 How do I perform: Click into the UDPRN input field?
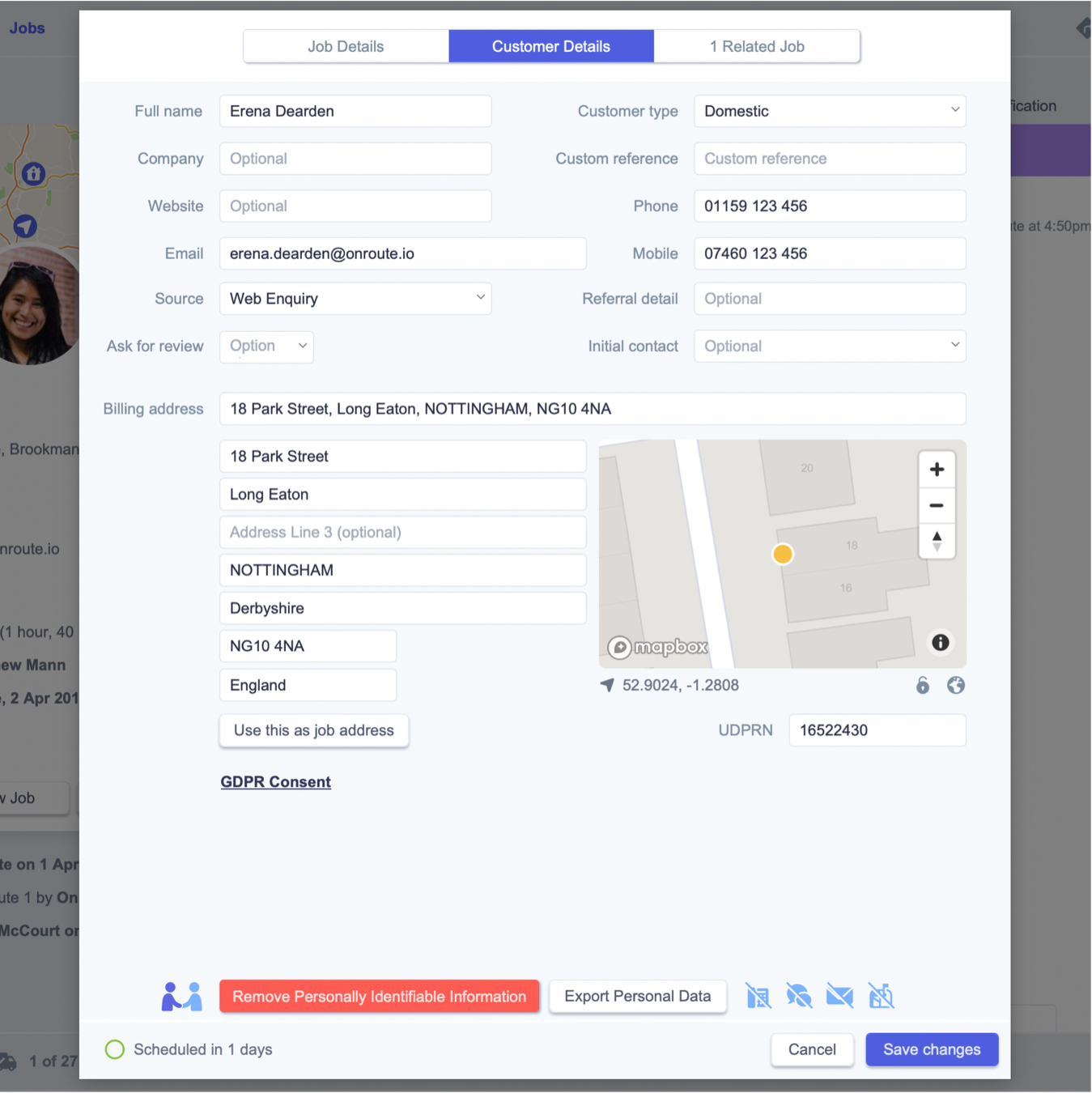click(877, 730)
